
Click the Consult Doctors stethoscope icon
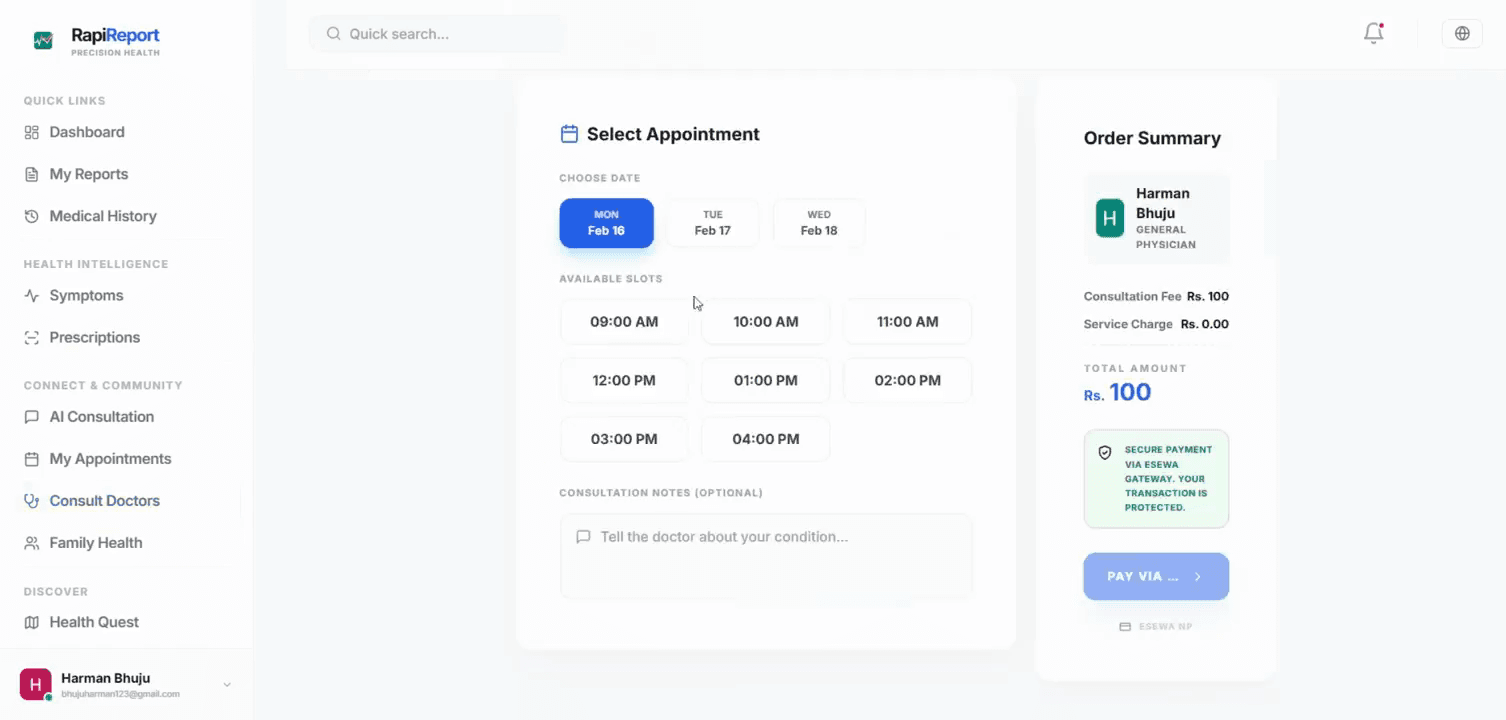32,501
